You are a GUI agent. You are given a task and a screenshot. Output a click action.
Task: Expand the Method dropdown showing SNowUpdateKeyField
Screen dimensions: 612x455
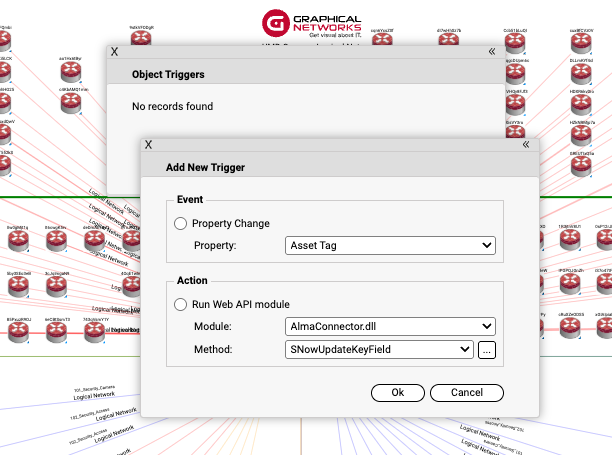tap(379, 349)
